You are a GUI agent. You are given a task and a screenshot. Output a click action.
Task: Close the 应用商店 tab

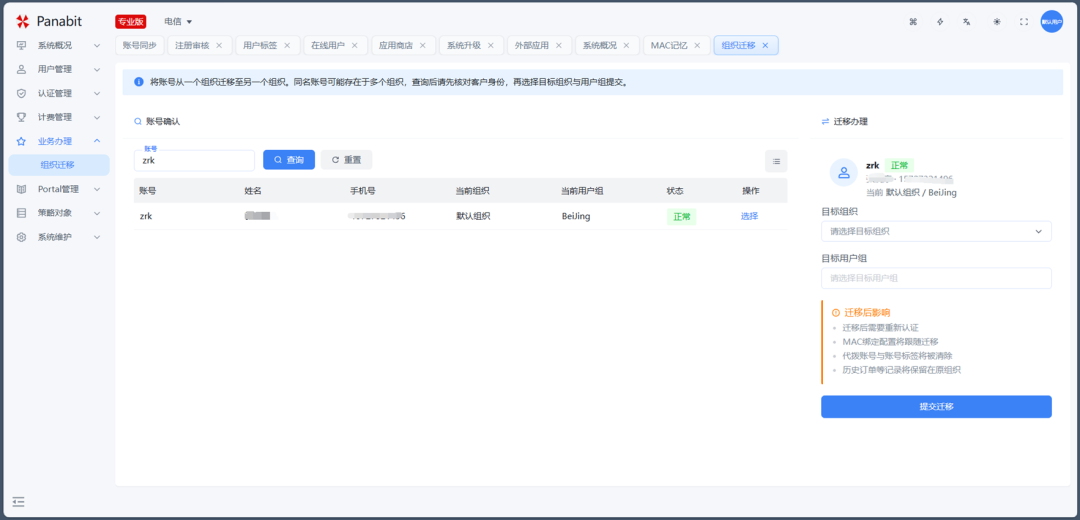[423, 45]
